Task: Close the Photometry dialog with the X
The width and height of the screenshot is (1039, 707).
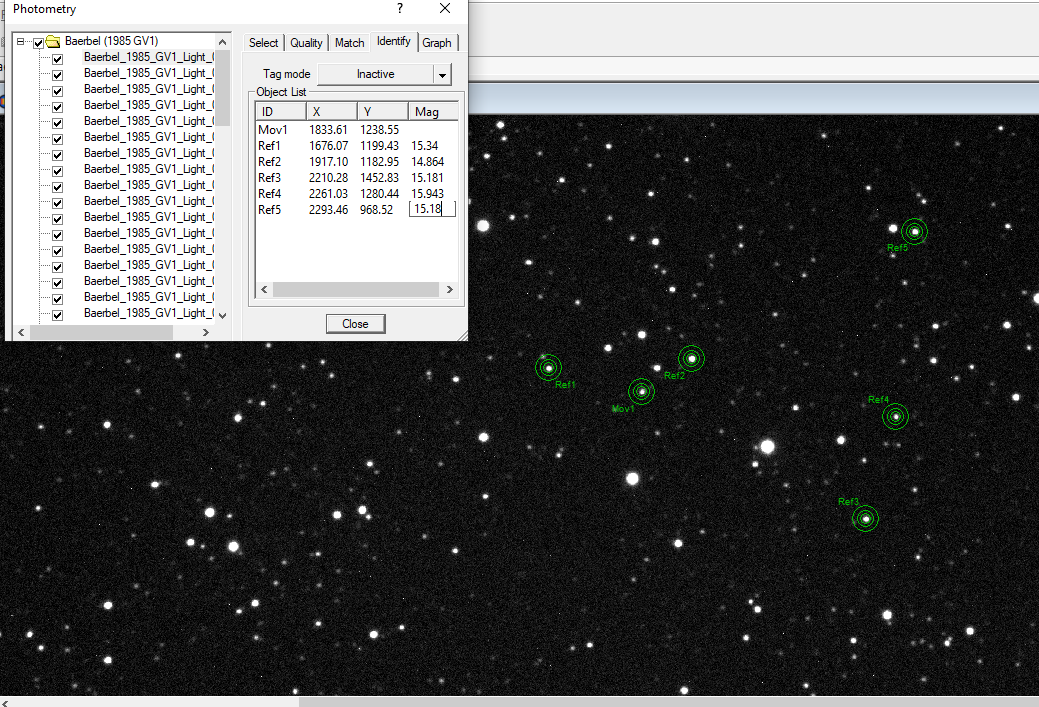Action: pyautogui.click(x=445, y=9)
